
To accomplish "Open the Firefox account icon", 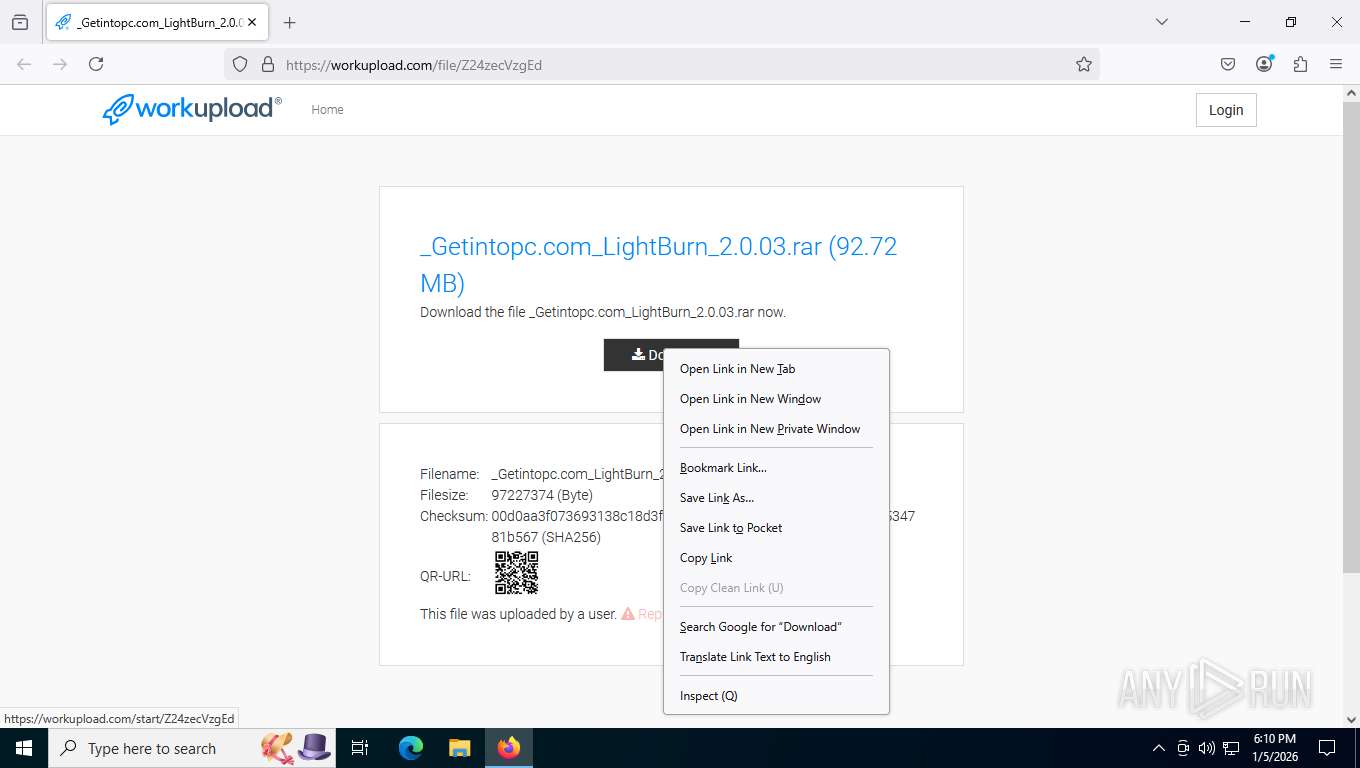I will (1264, 64).
